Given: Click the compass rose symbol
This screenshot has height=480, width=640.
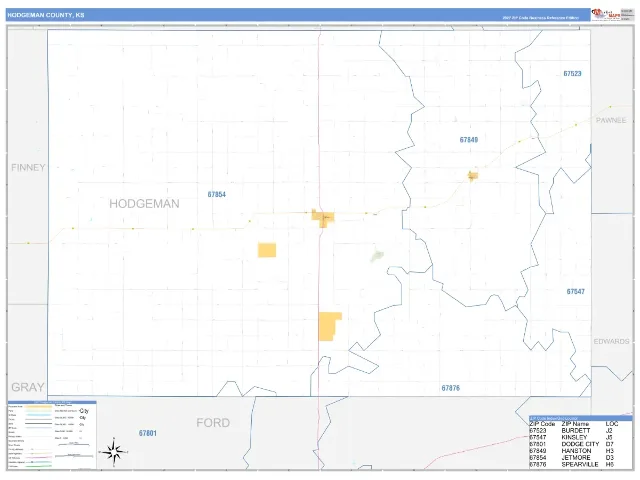Looking at the screenshot, I should (x=114, y=452).
